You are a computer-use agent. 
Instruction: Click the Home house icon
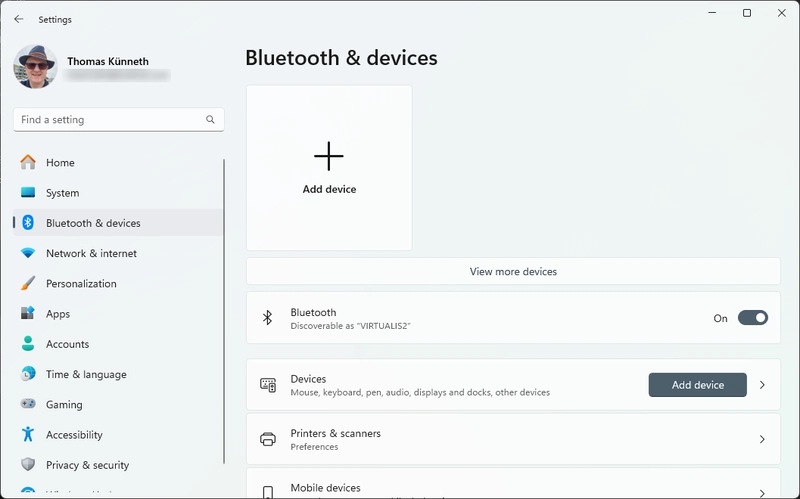tap(28, 162)
